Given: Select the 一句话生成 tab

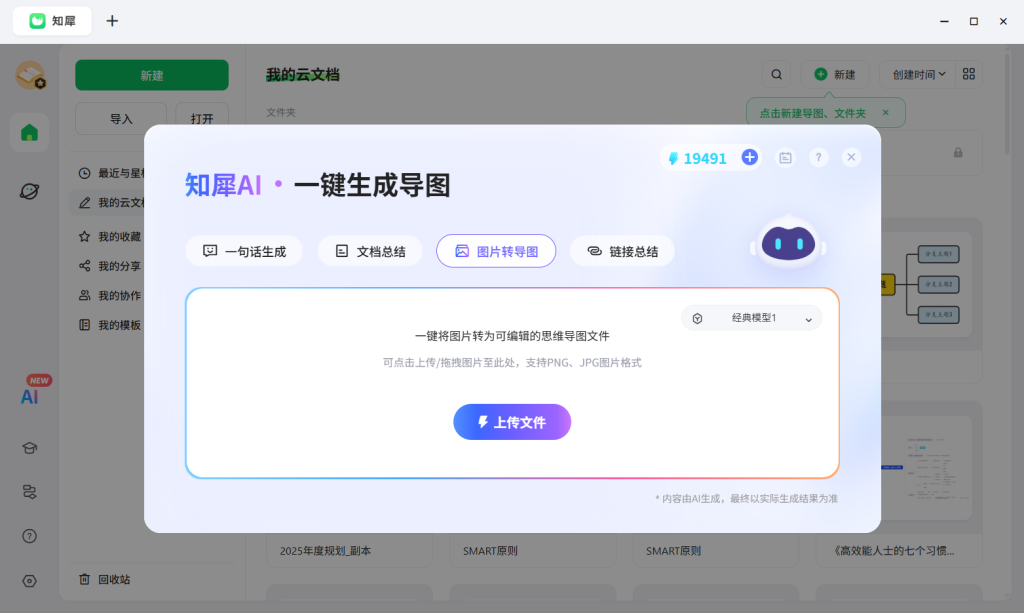Looking at the screenshot, I should pos(244,251).
